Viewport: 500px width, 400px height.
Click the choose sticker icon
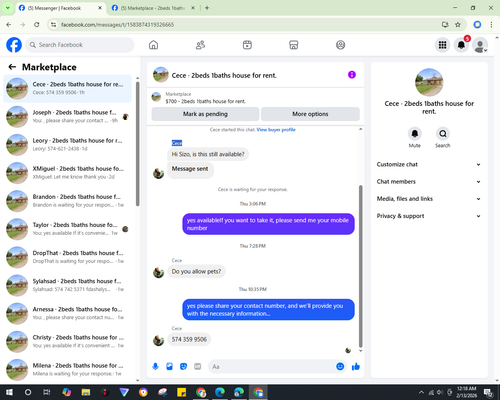183,367
